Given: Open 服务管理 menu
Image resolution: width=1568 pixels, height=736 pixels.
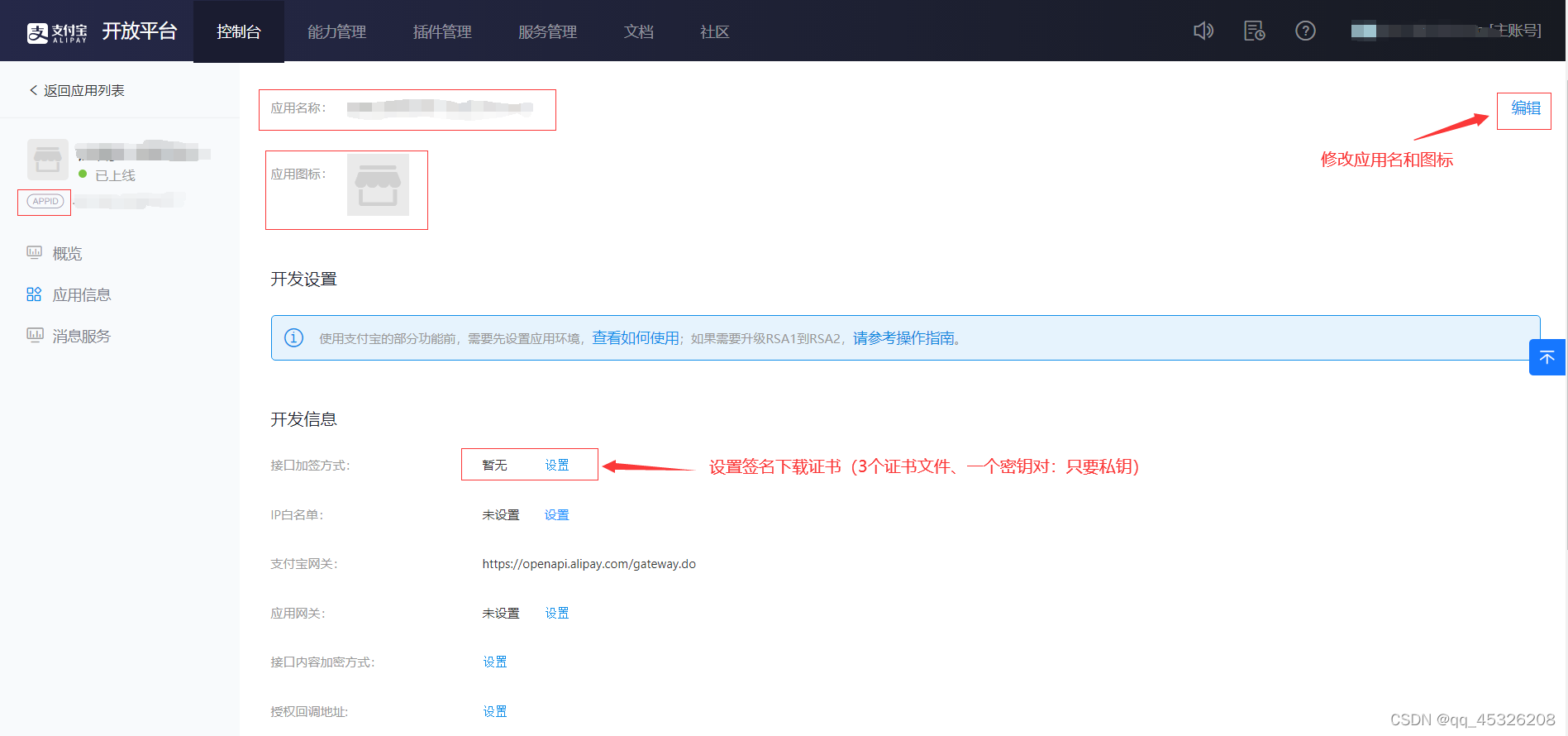Looking at the screenshot, I should point(547,31).
